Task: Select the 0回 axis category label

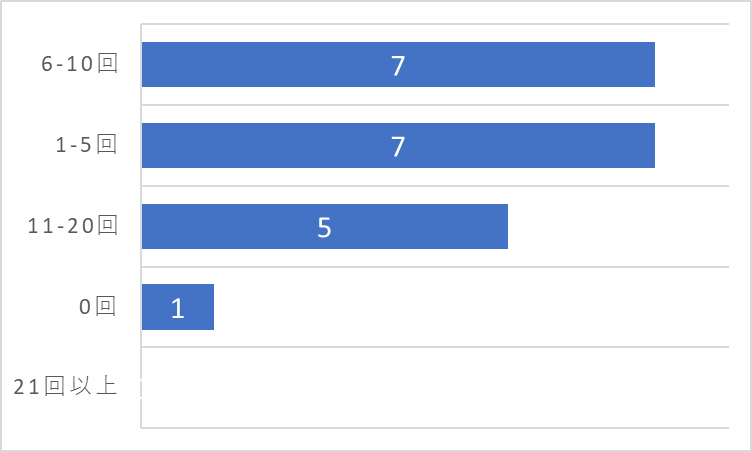Action: [98, 306]
